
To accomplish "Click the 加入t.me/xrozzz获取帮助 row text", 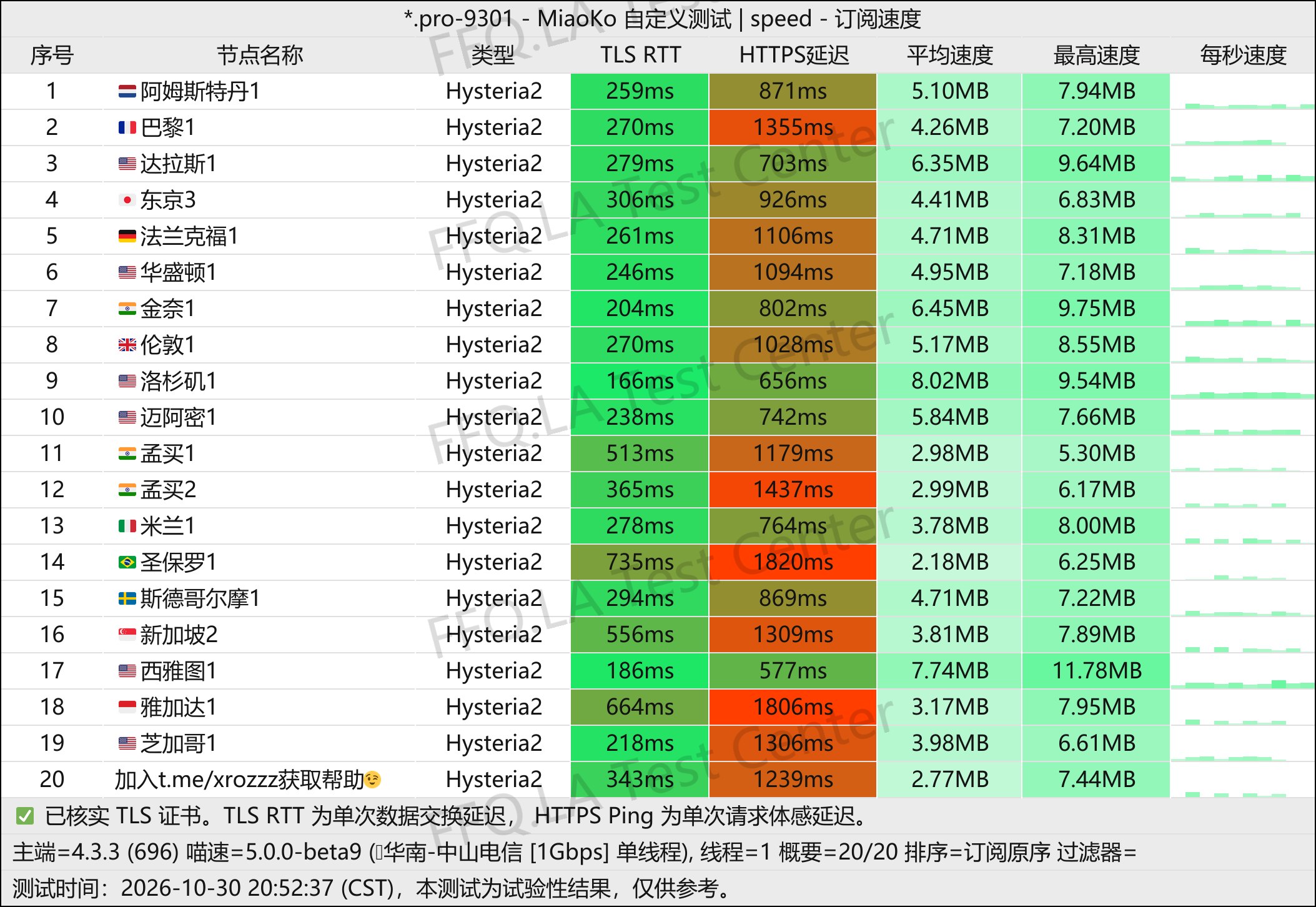I will point(239,780).
